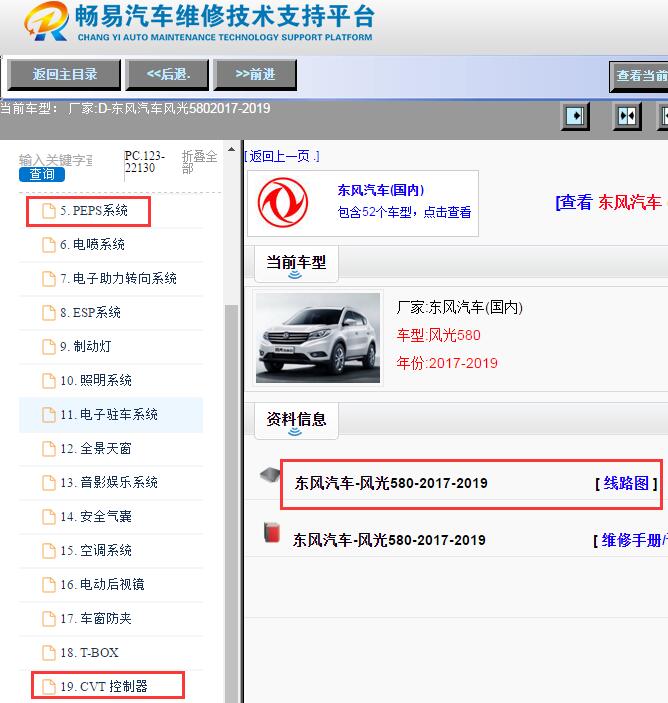Screen dimensions: 668x703
Task: Select 7. 电子助力转向系统 tree item
Action: click(x=118, y=279)
